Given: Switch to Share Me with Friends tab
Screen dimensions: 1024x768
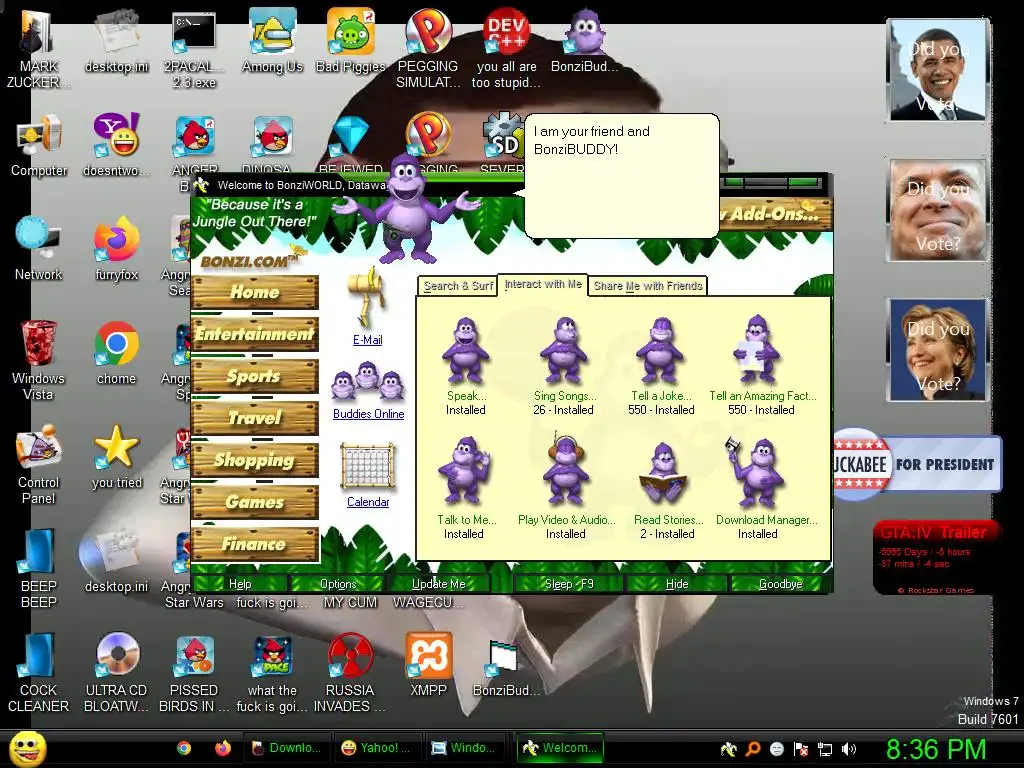Looking at the screenshot, I should (x=648, y=286).
